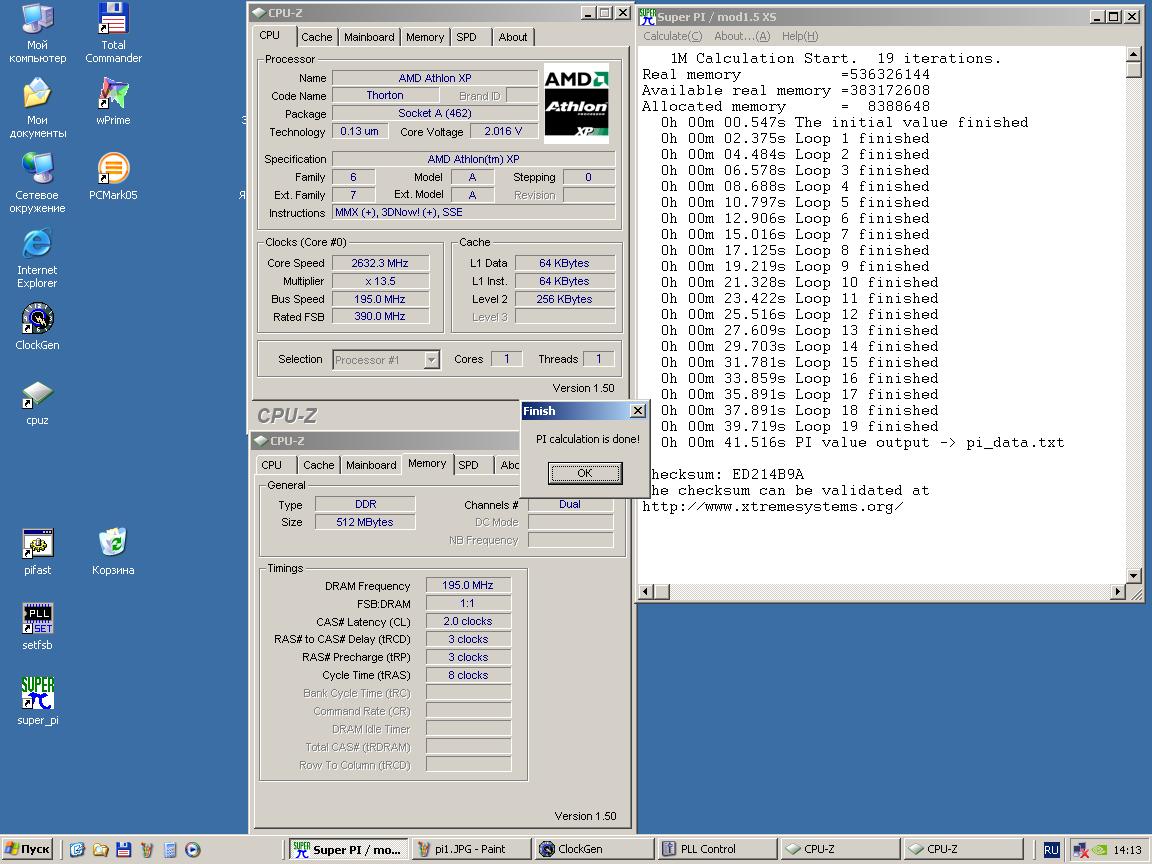The height and width of the screenshot is (864, 1152).
Task: Click Super PI vertical scrollbar down arrow
Action: coord(1134,576)
